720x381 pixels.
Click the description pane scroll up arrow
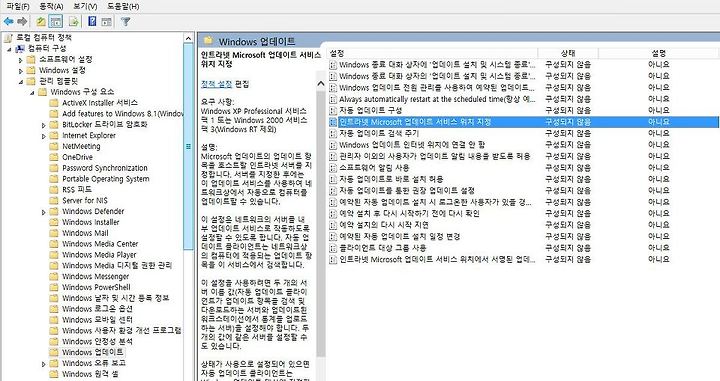[321, 84]
